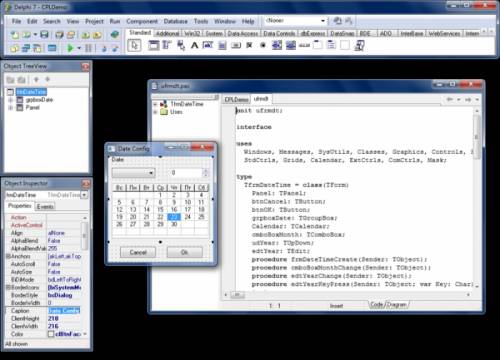Select the Button component icon
The image size is (500, 360).
236,45
